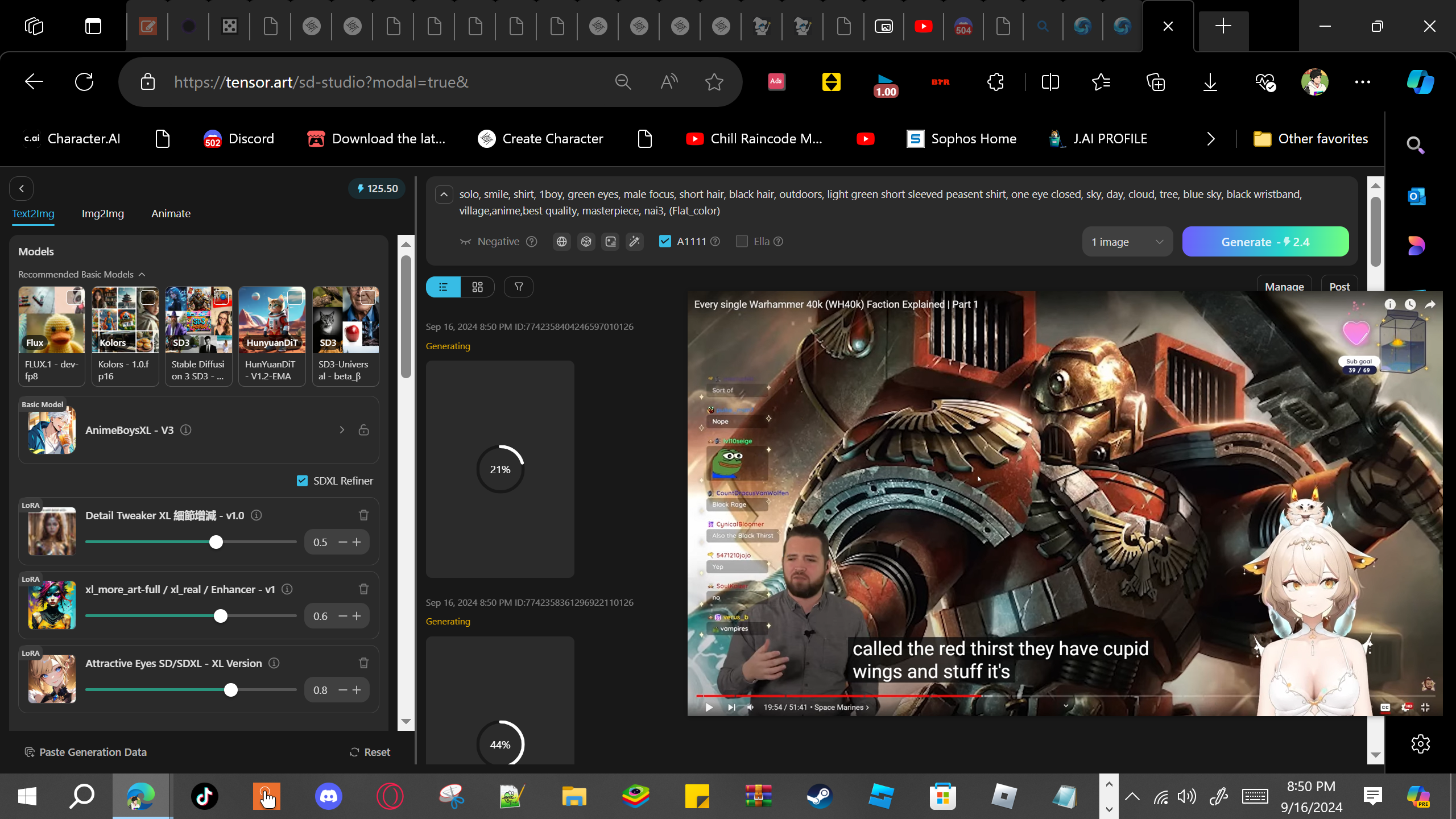
Task: Show info for AnimeBoysXL - V3 model
Action: (185, 430)
